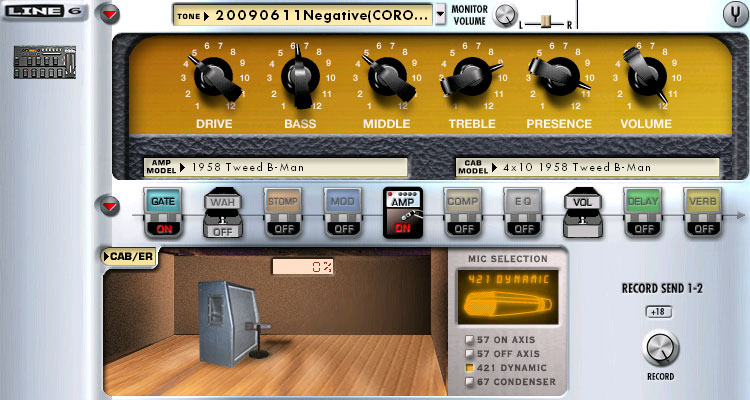Click the floor pedalboard thumbnail icon
The height and width of the screenshot is (400, 750).
tap(44, 62)
